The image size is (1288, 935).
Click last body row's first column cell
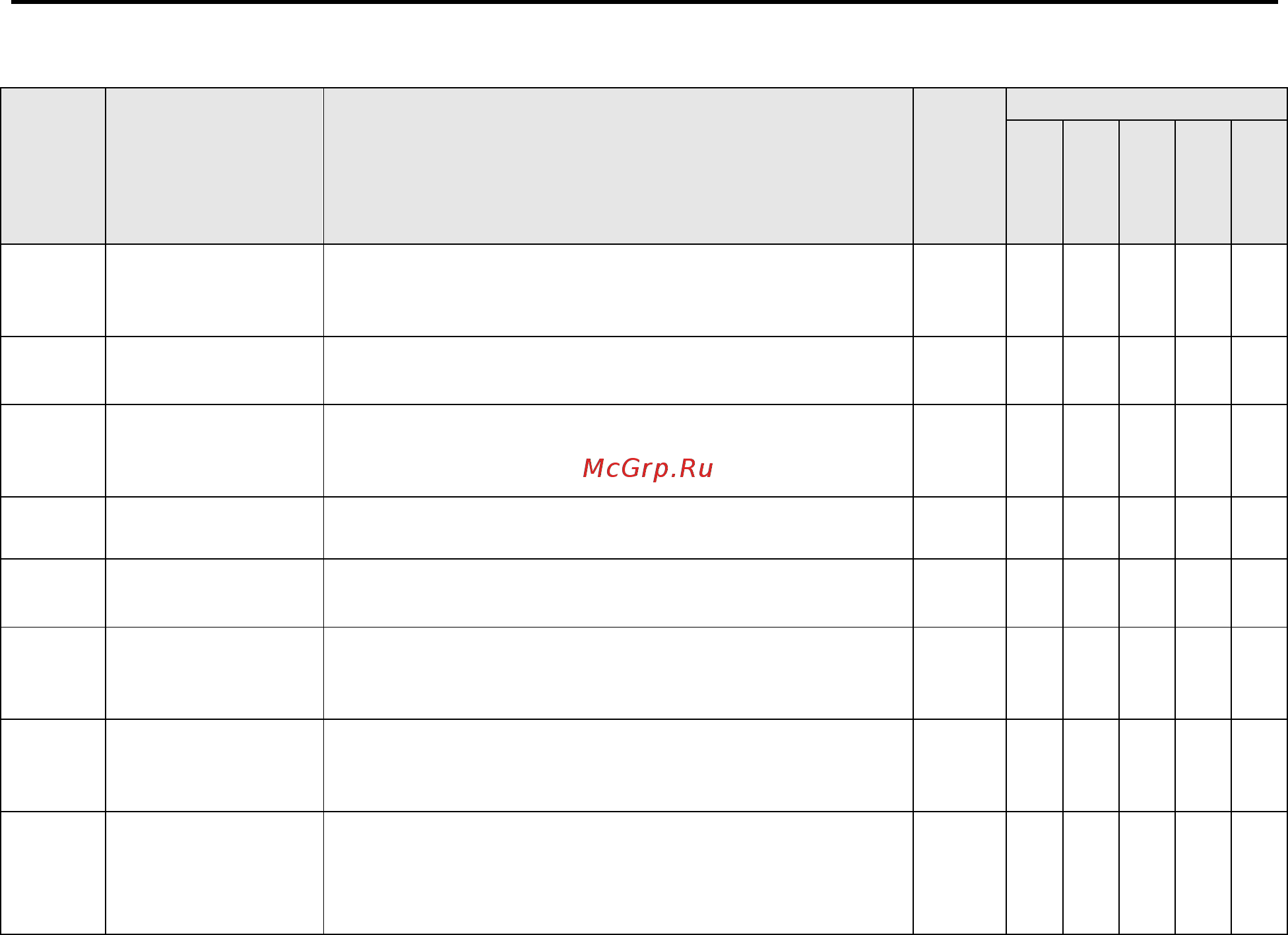(x=53, y=873)
